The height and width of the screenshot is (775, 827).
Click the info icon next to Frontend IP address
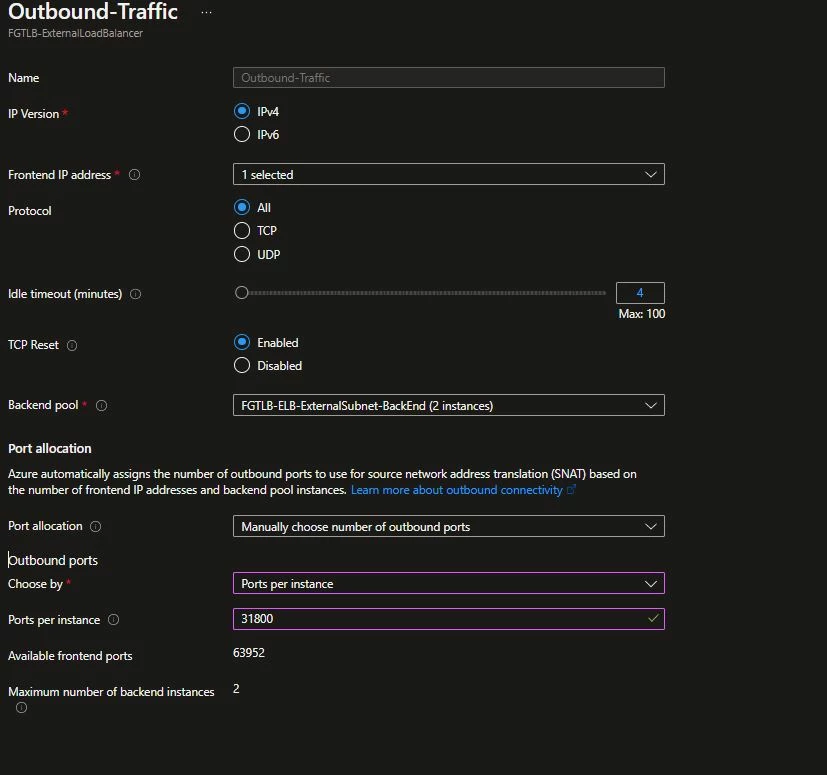click(134, 175)
